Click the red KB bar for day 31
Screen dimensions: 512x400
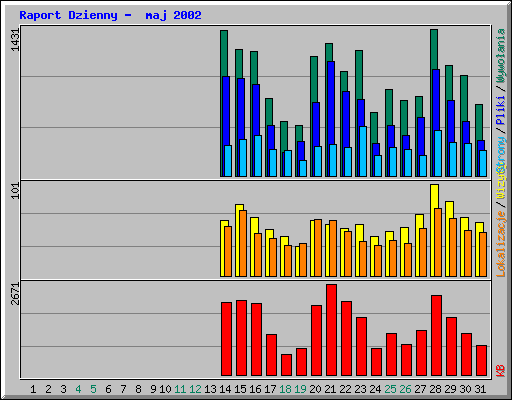(x=481, y=361)
